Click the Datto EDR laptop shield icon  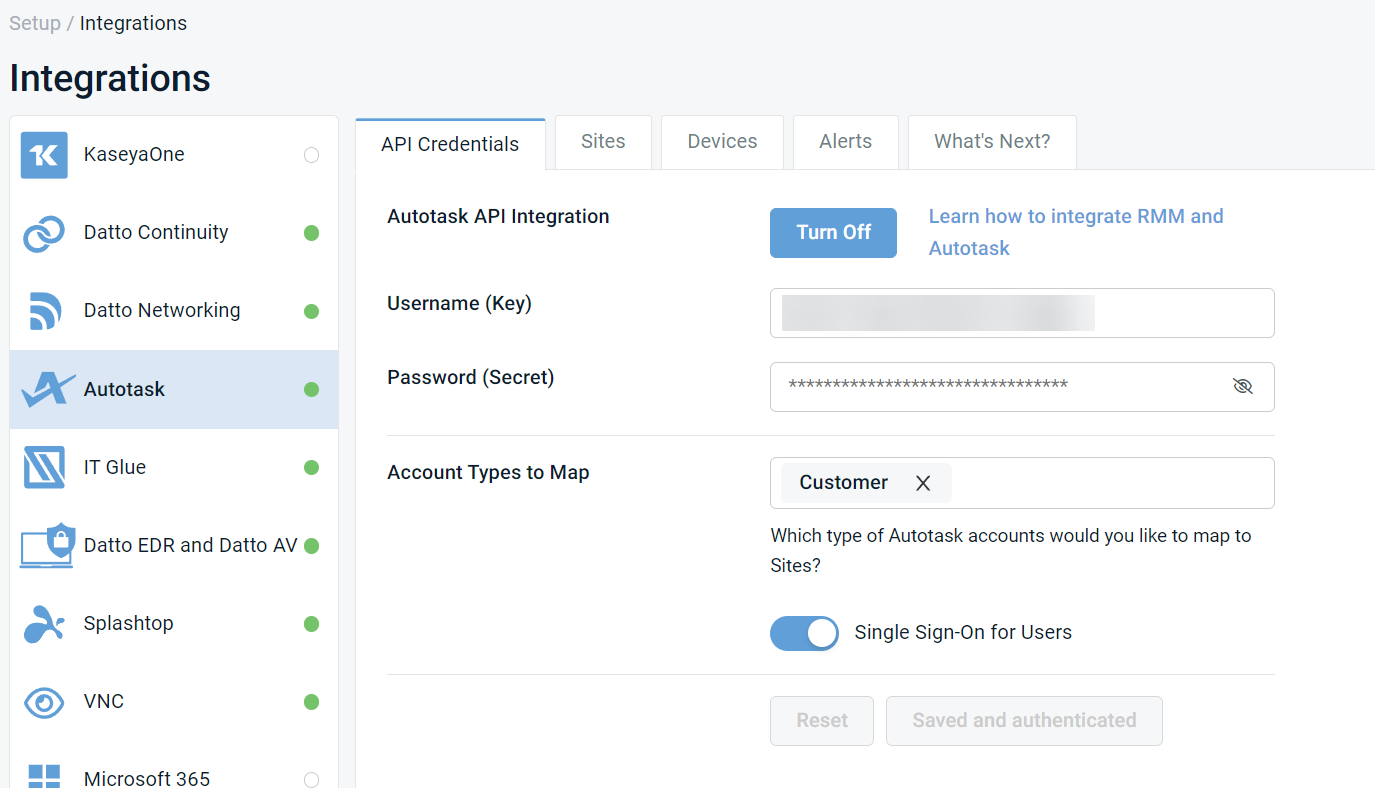[x=47, y=545]
